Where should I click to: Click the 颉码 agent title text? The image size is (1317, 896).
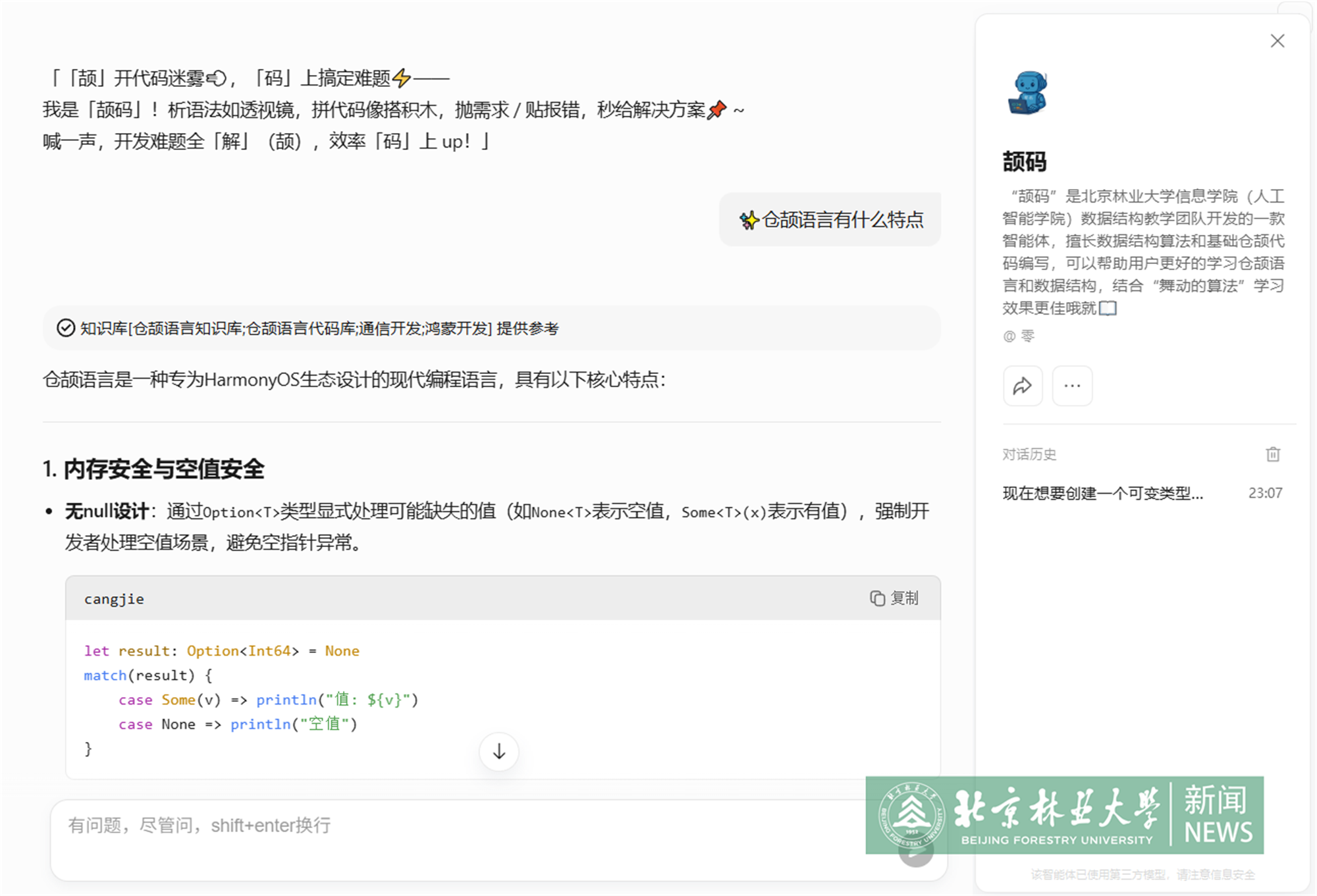pyautogui.click(x=1024, y=162)
